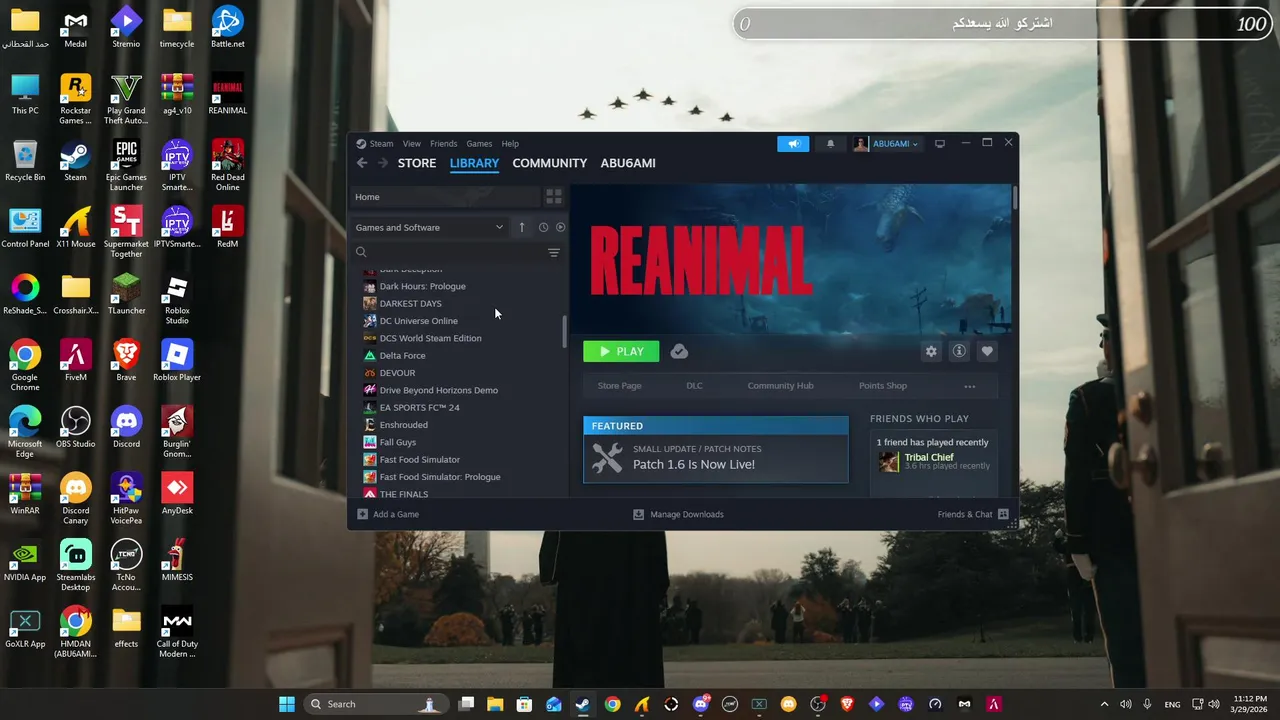
Task: Open the OBS Studio desktop icon
Action: click(x=75, y=428)
